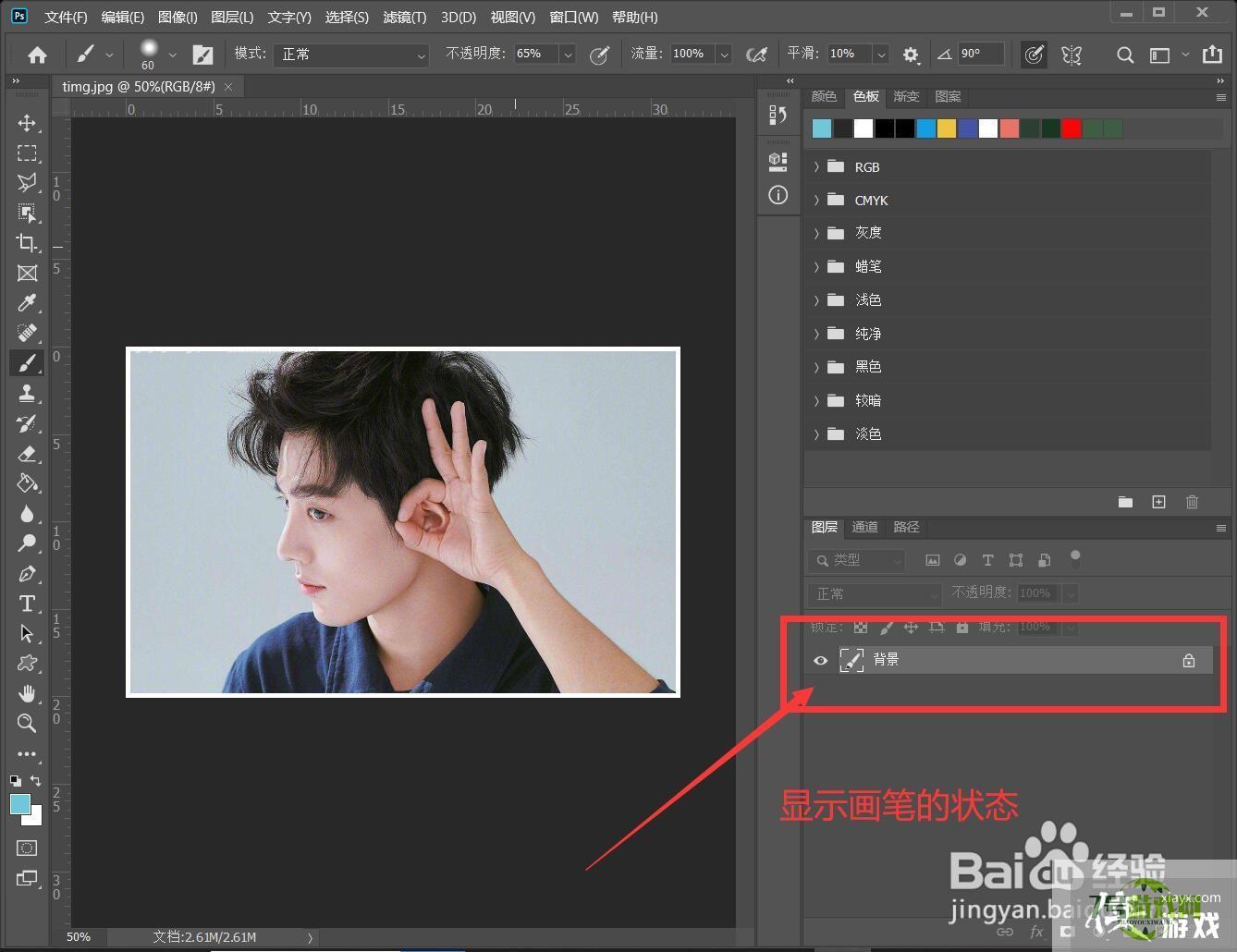Expand the CMYK swatch folder
Image resolution: width=1237 pixels, height=952 pixels.
tap(816, 201)
